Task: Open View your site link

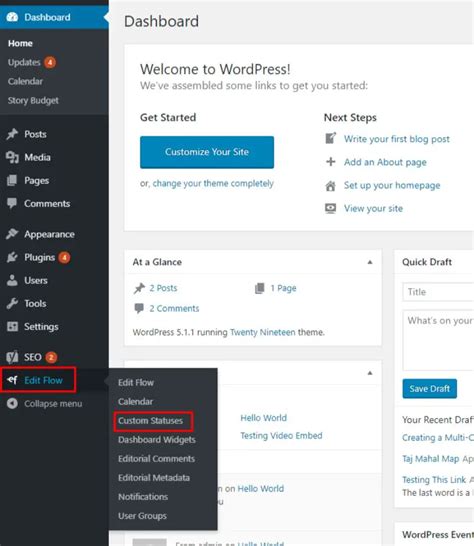Action: click(x=373, y=209)
